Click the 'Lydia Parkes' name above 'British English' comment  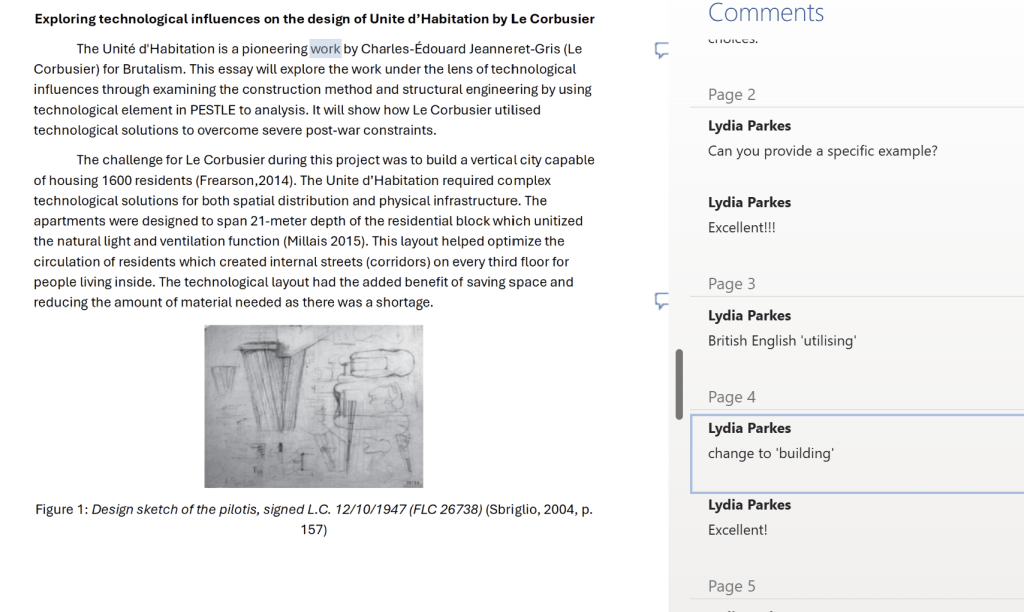coord(749,315)
